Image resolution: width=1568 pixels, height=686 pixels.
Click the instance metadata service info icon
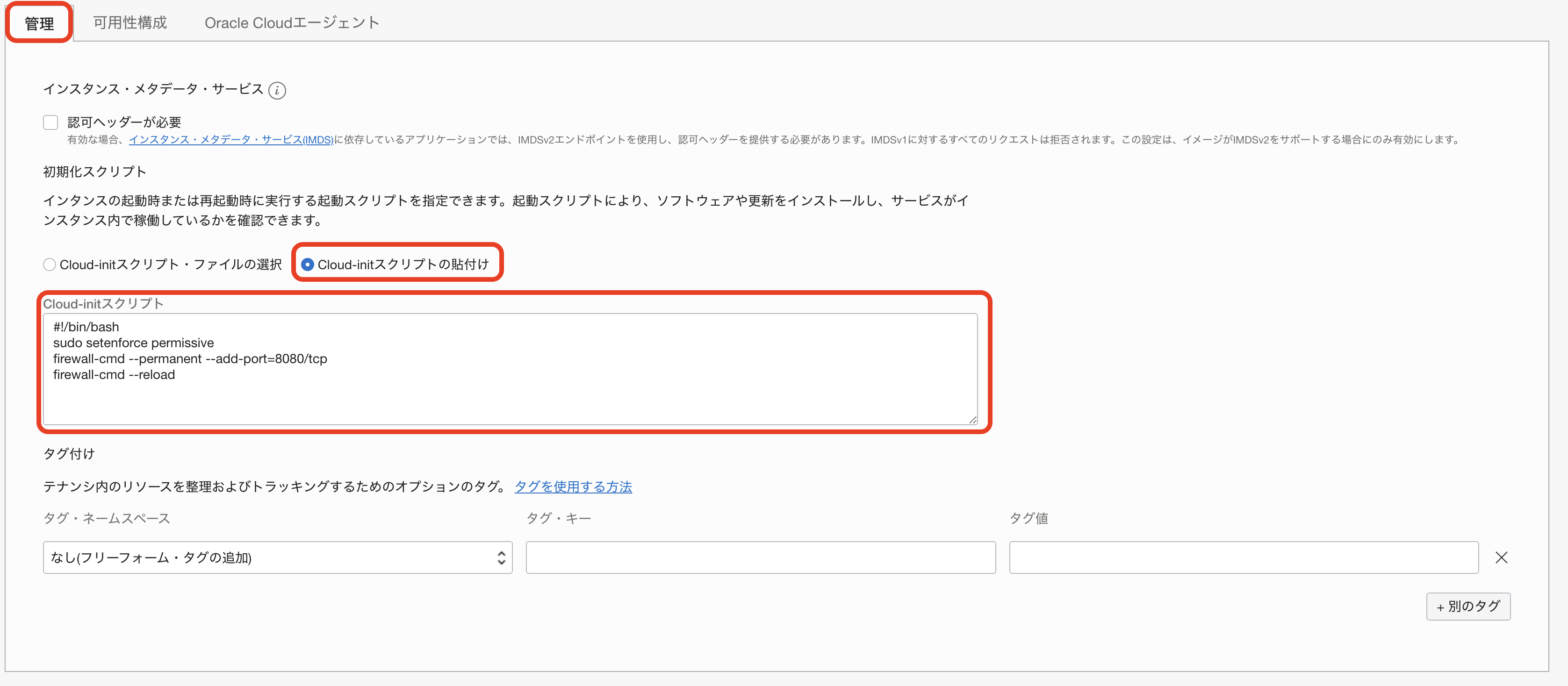pyautogui.click(x=277, y=90)
